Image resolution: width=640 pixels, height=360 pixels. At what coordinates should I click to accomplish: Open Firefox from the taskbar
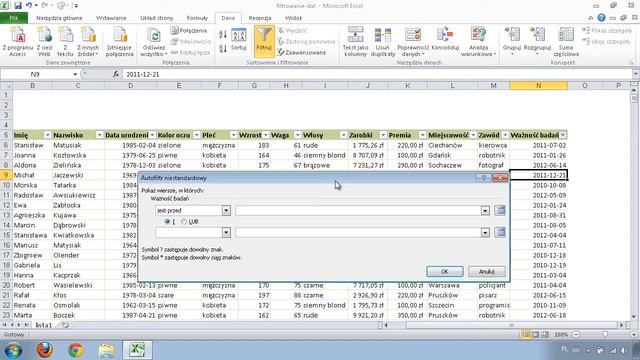(44, 350)
